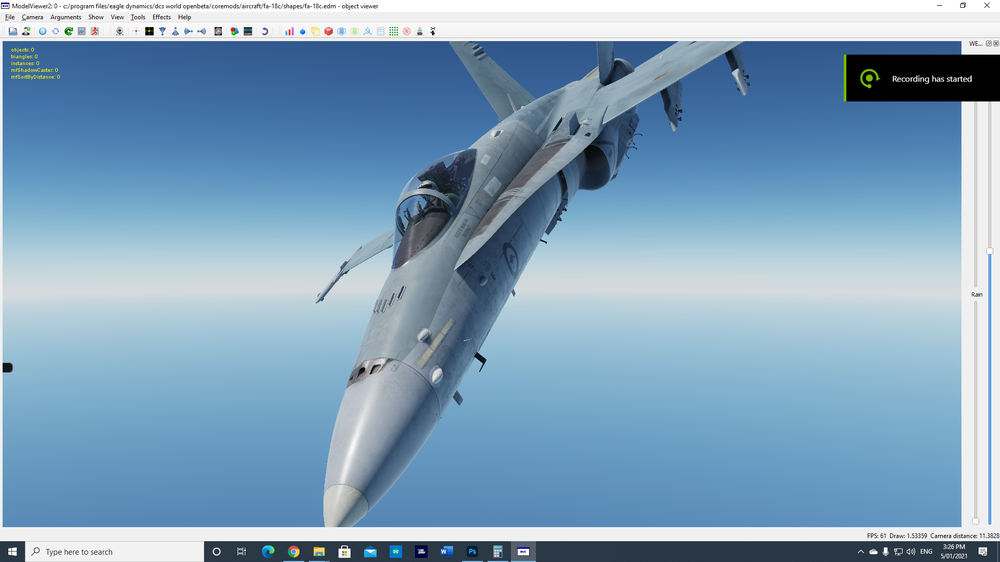Screen dimensions: 1000x562
Task: Click the black tab on viewport left edge
Action: [x=8, y=367]
